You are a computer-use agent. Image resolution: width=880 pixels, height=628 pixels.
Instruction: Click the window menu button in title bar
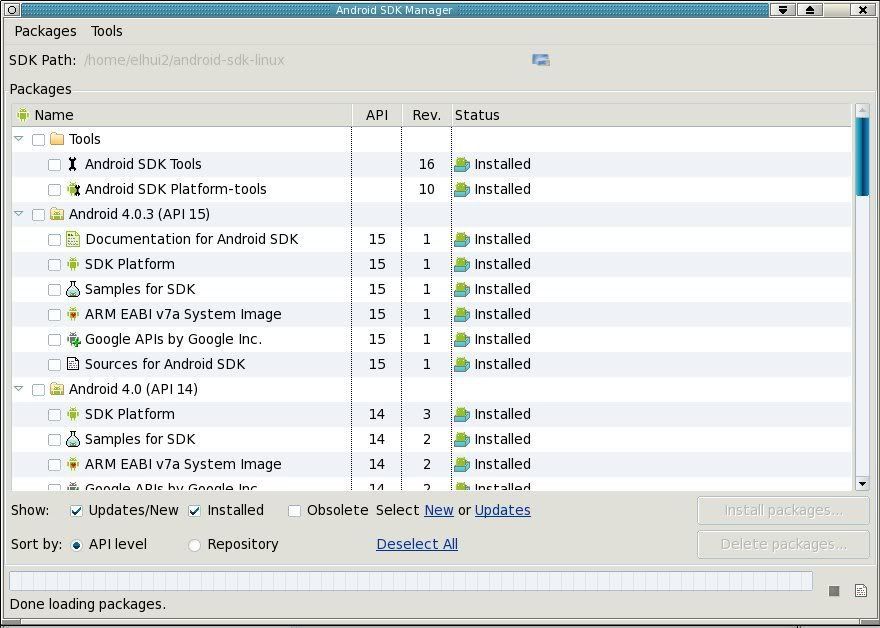click(x=12, y=9)
